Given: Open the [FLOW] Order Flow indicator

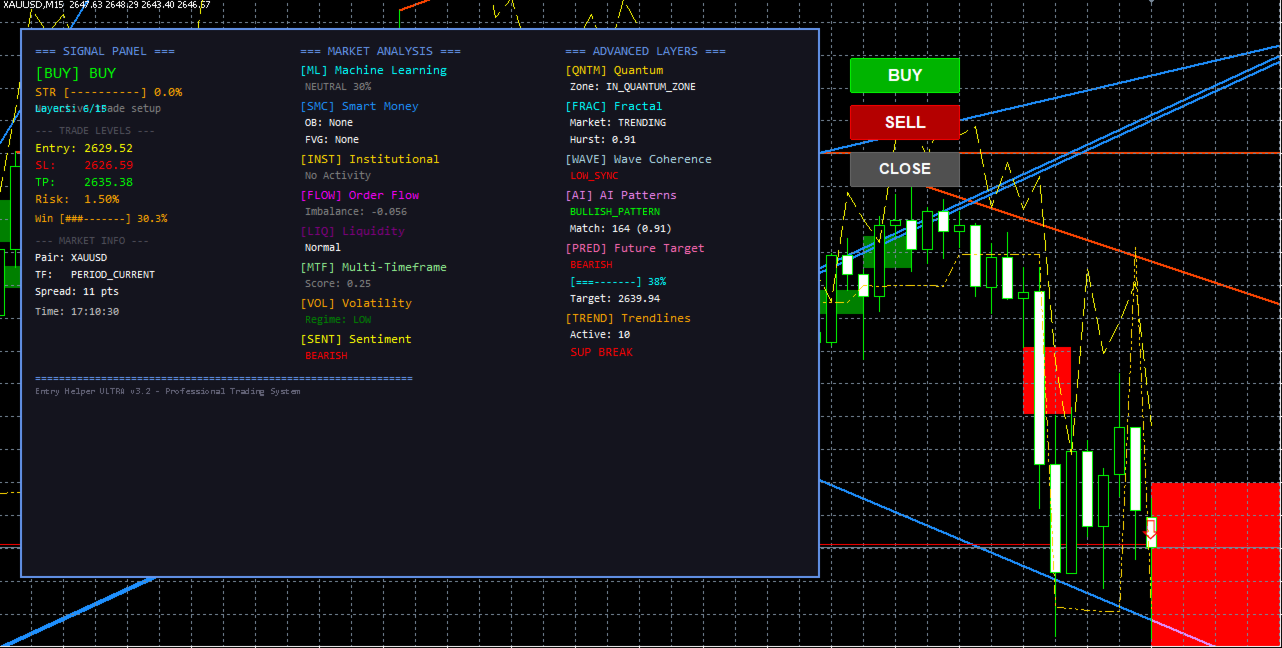Looking at the screenshot, I should tap(360, 195).
